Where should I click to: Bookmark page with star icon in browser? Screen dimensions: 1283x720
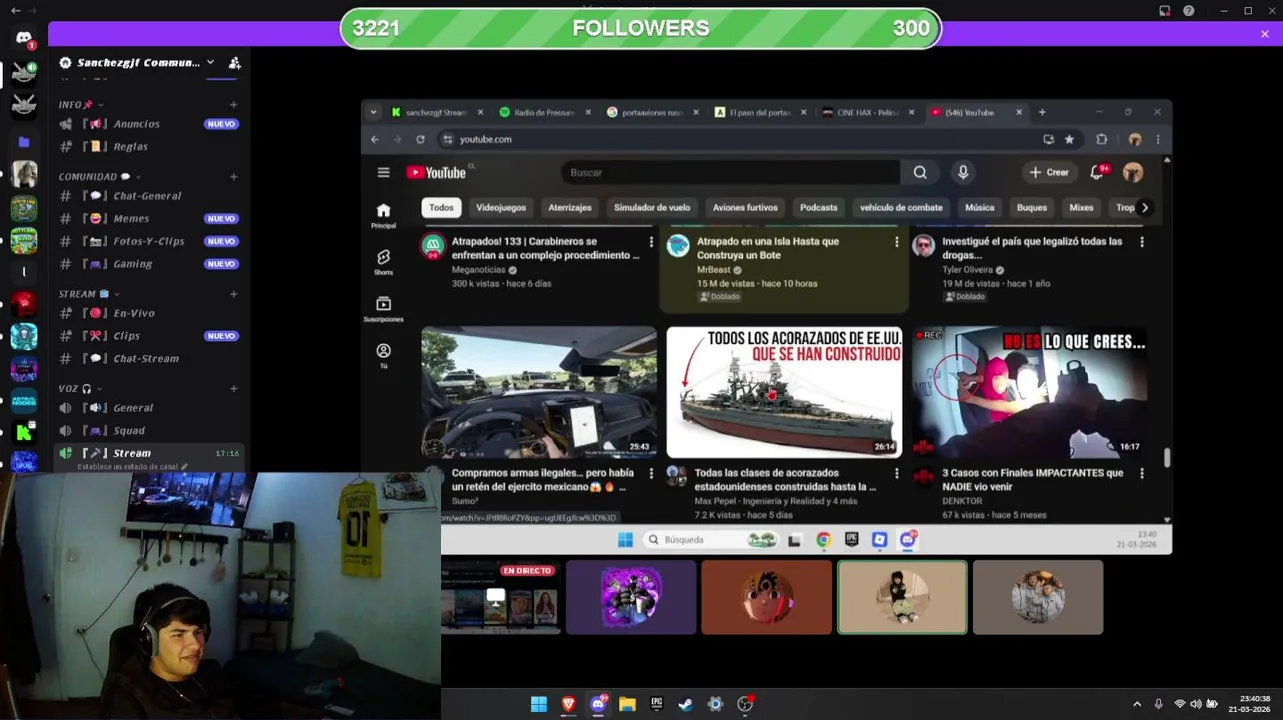click(x=1069, y=139)
